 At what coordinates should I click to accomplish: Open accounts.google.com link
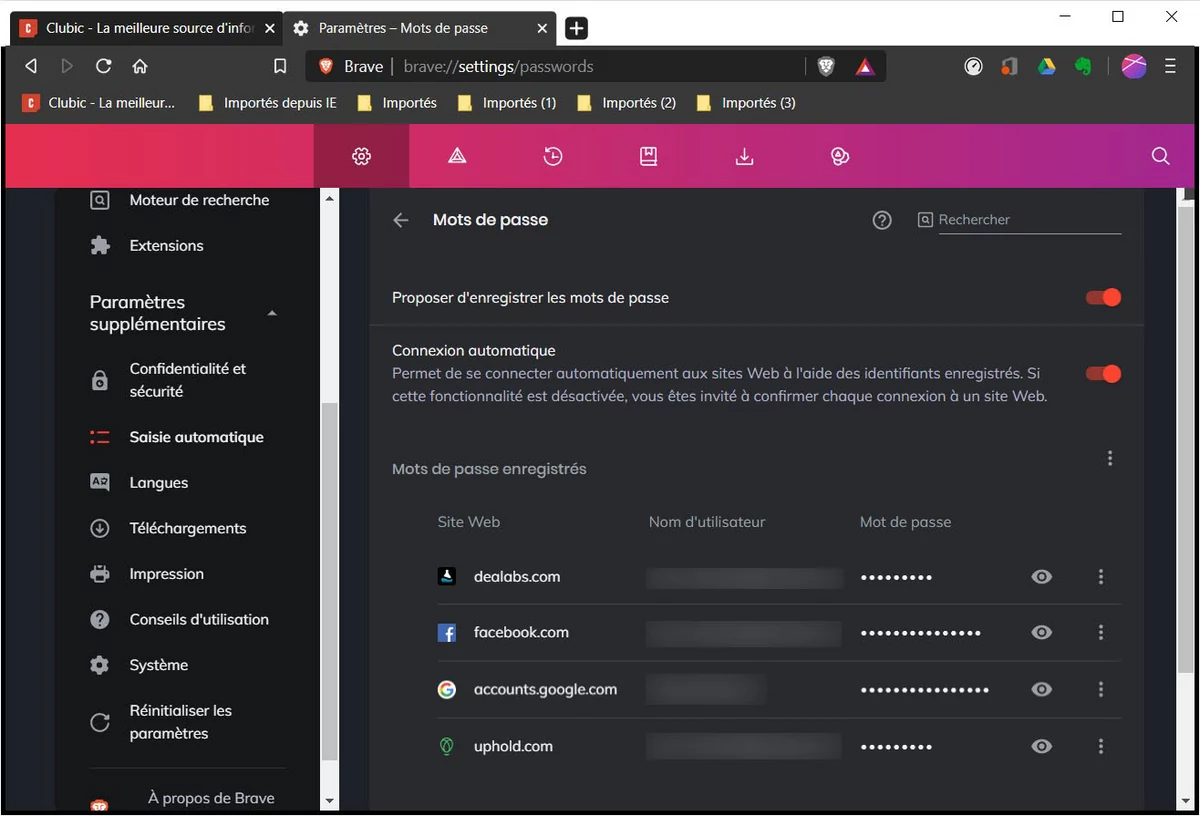pyautogui.click(x=545, y=689)
